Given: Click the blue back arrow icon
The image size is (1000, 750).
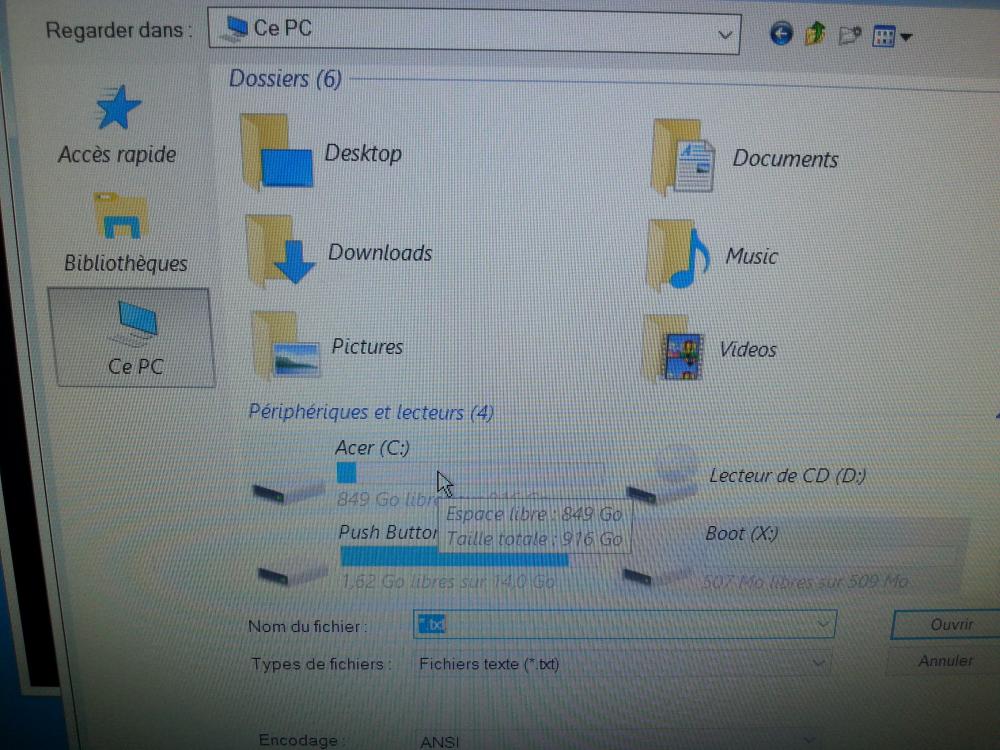Looking at the screenshot, I should [781, 33].
